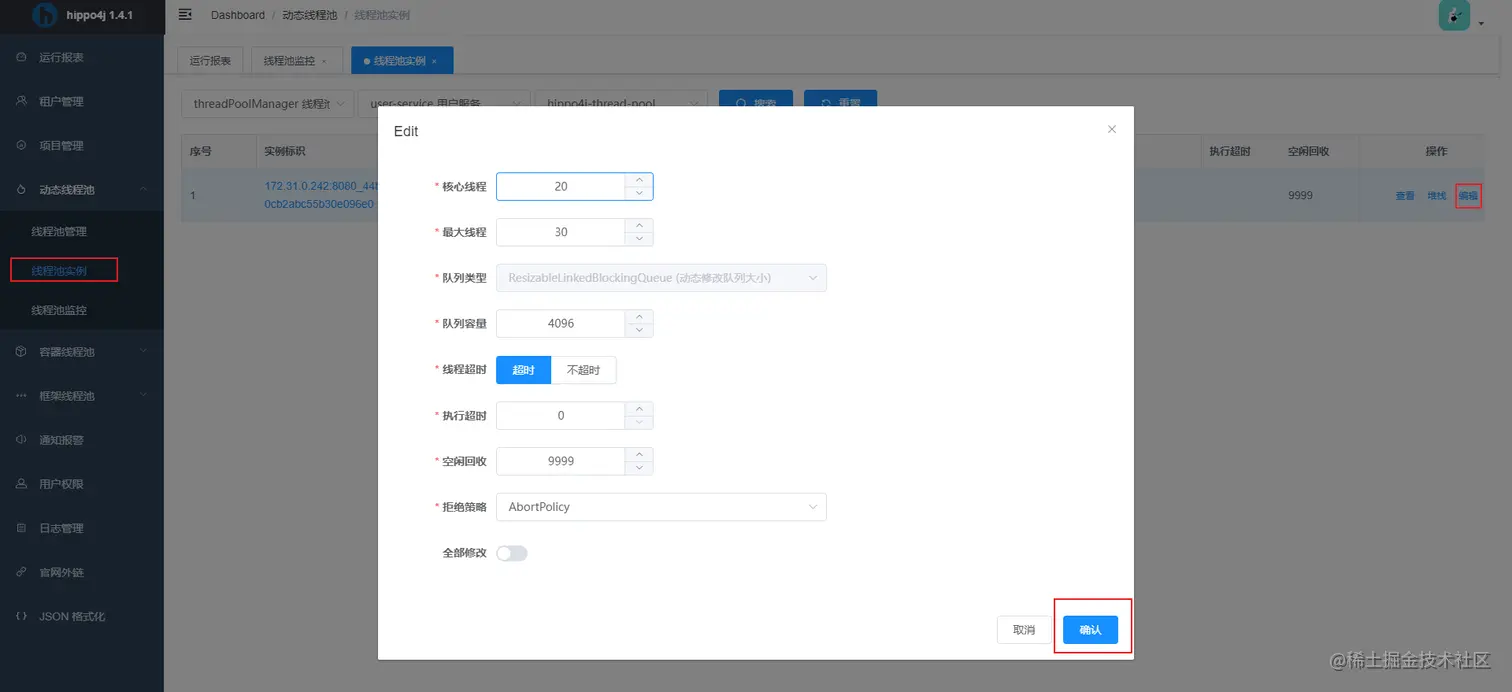
Task: Switch to the 线程池监控 tab
Action: (296, 61)
